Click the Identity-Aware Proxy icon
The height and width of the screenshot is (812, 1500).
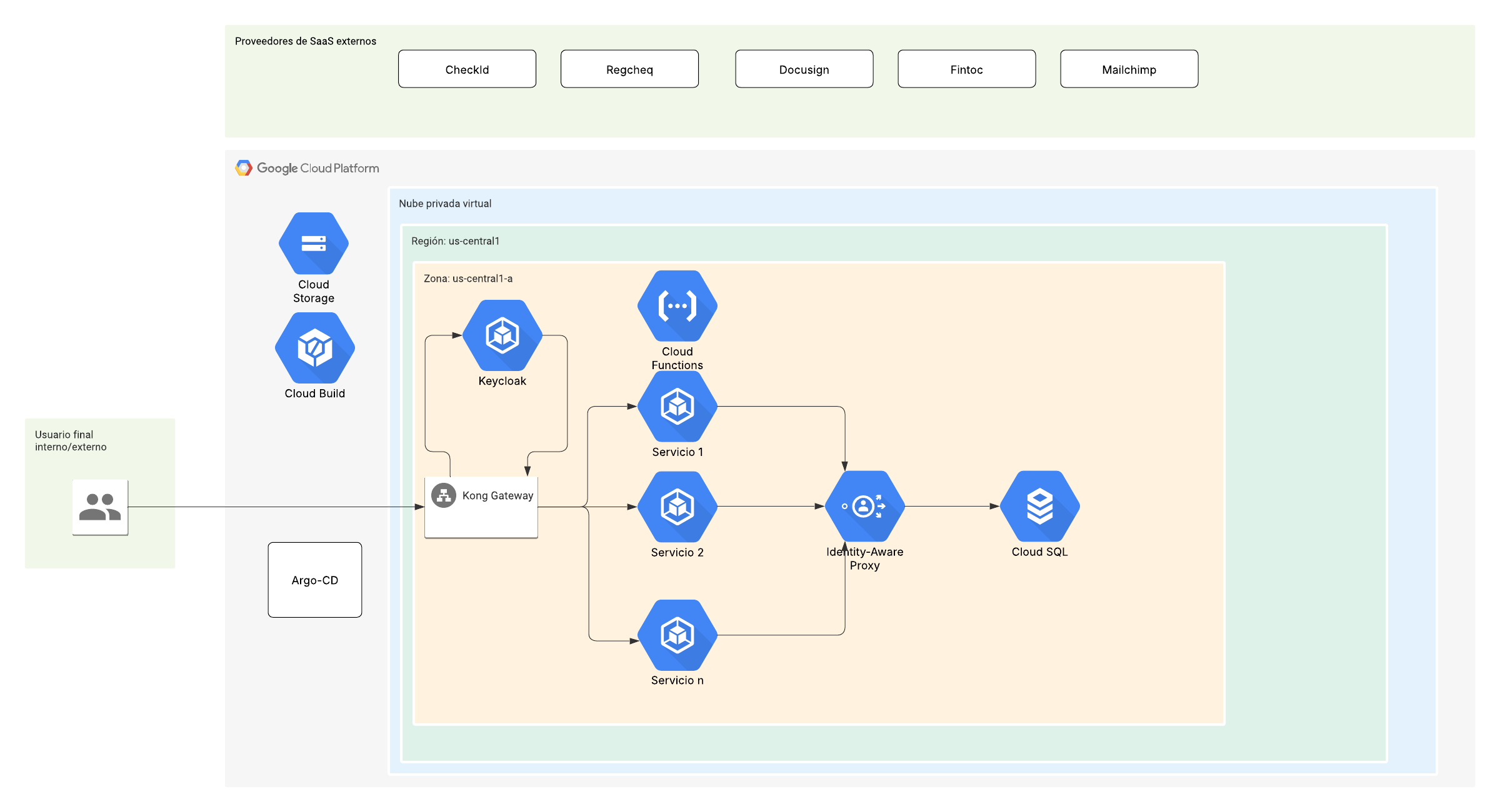pyautogui.click(x=865, y=506)
